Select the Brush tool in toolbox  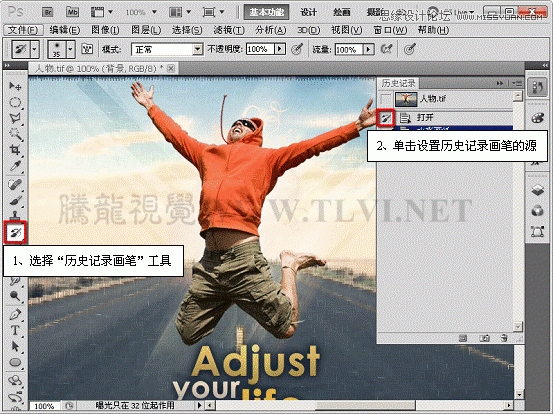[15, 201]
